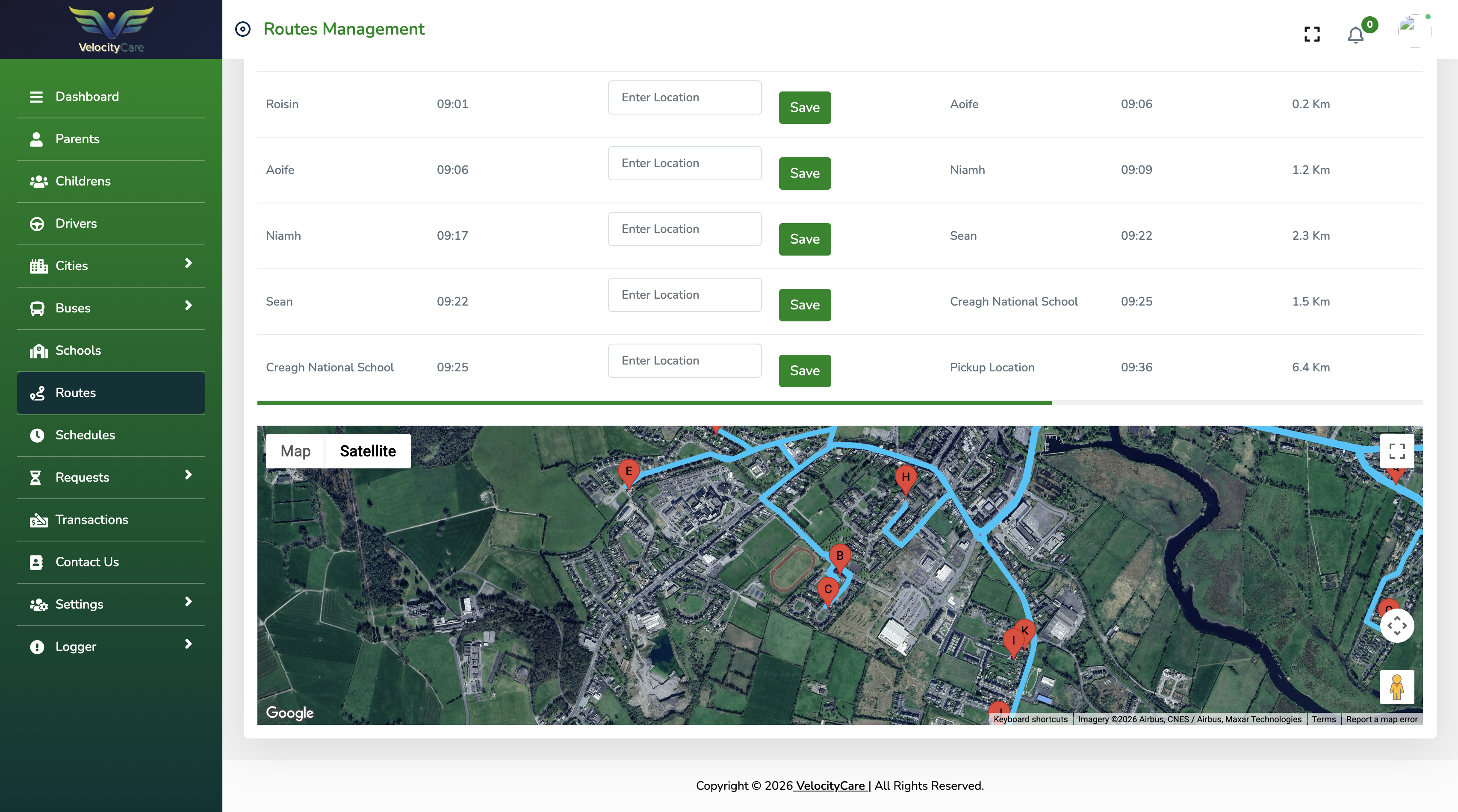The height and width of the screenshot is (812, 1458).
Task: Activate Street View pegman on the map
Action: coord(1397,687)
